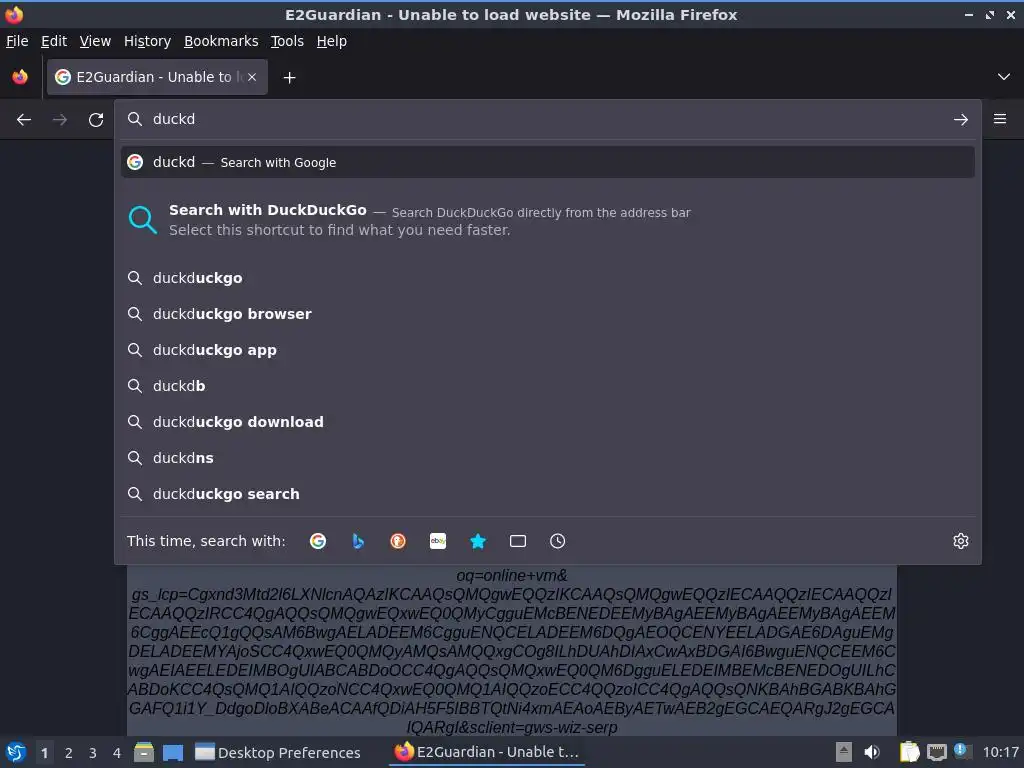Open a new tab with the plus button
Screen dimensions: 1024x768
tap(289, 78)
